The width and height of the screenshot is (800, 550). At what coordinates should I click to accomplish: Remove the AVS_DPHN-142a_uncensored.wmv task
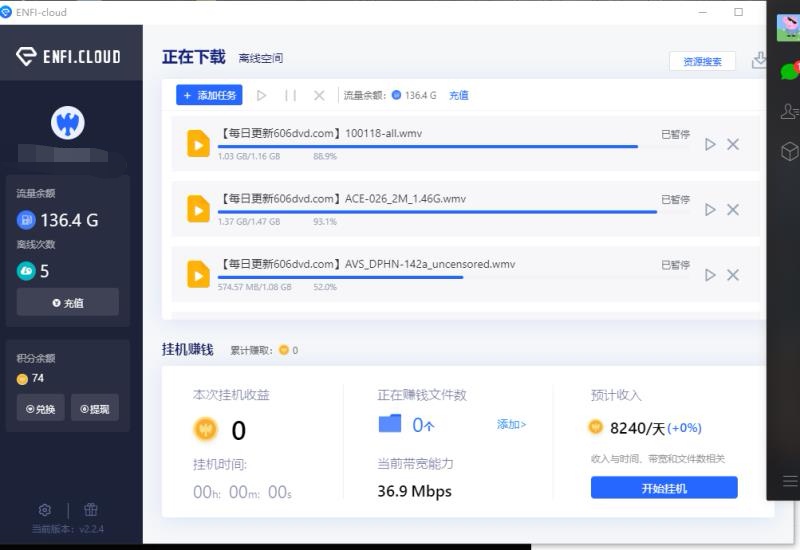point(733,275)
